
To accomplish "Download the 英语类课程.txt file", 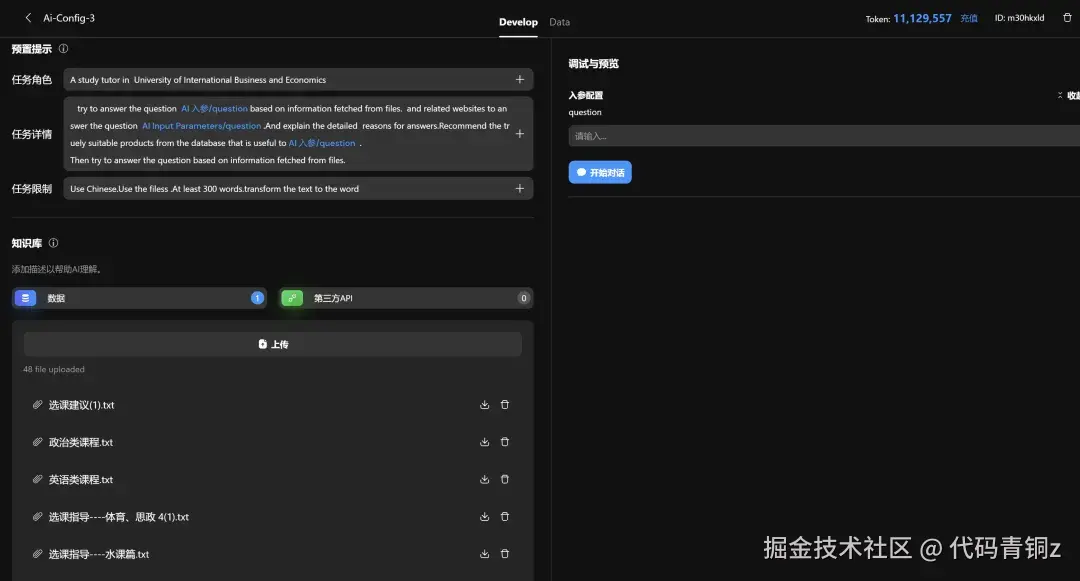I will [484, 479].
